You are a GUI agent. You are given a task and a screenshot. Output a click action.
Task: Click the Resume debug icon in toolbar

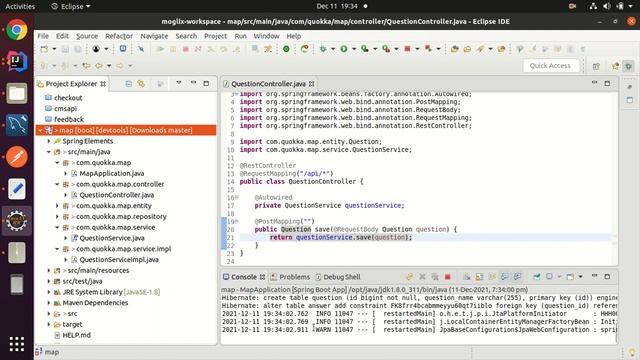[x=160, y=49]
